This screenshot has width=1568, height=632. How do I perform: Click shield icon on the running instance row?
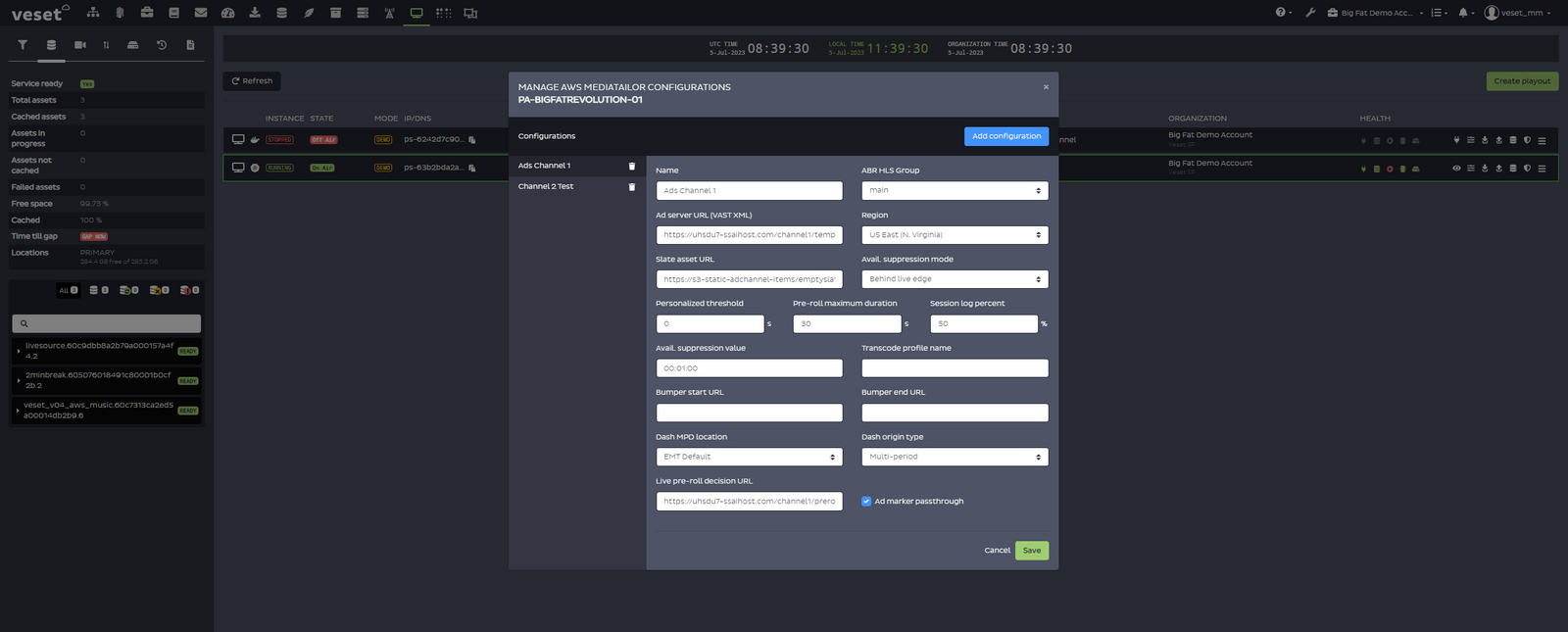1527,169
